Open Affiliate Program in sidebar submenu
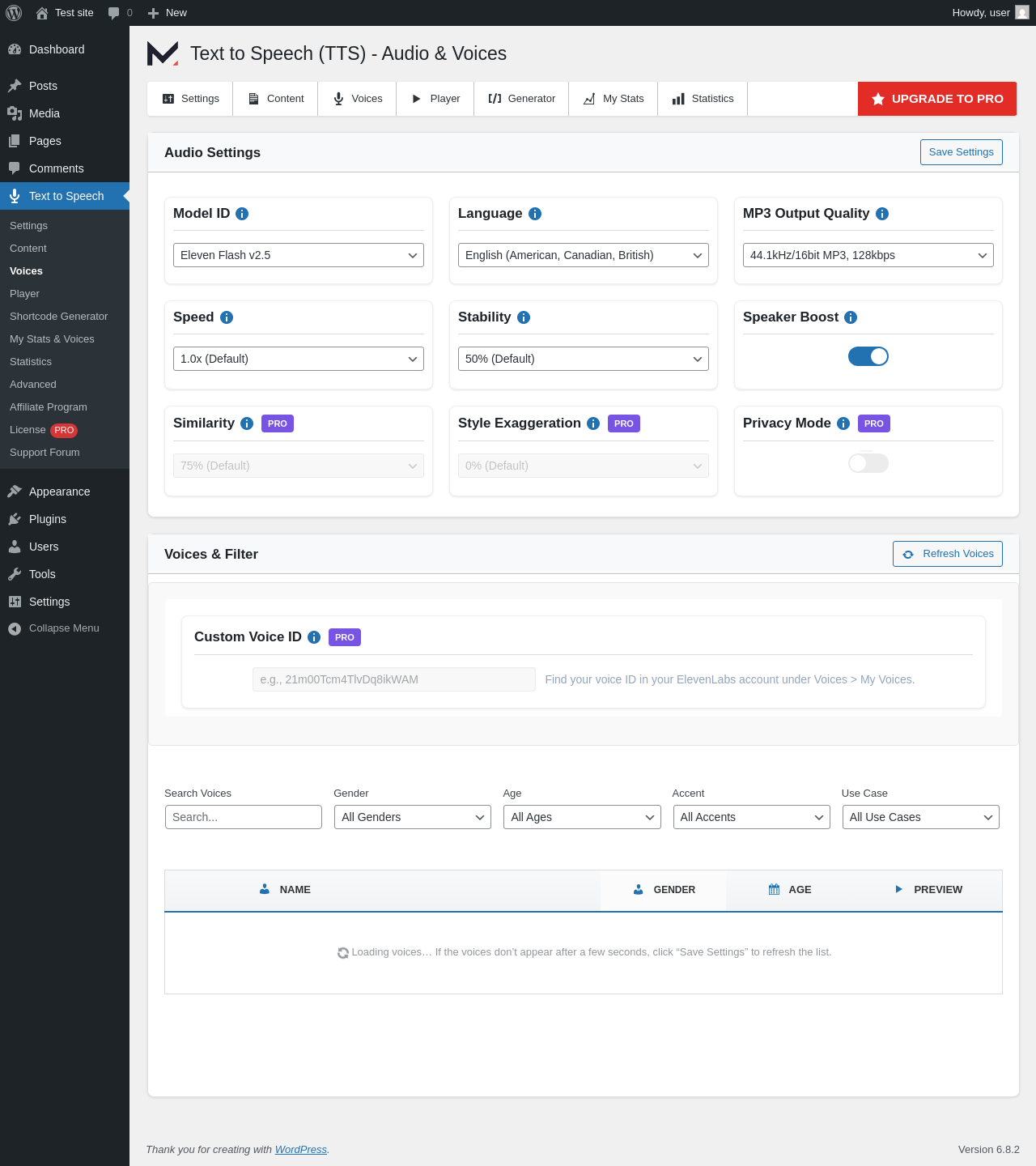 pyautogui.click(x=49, y=407)
